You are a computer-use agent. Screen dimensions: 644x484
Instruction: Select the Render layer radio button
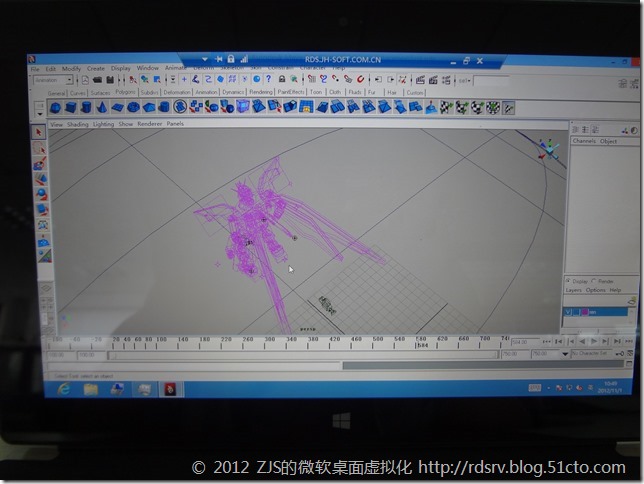[593, 281]
